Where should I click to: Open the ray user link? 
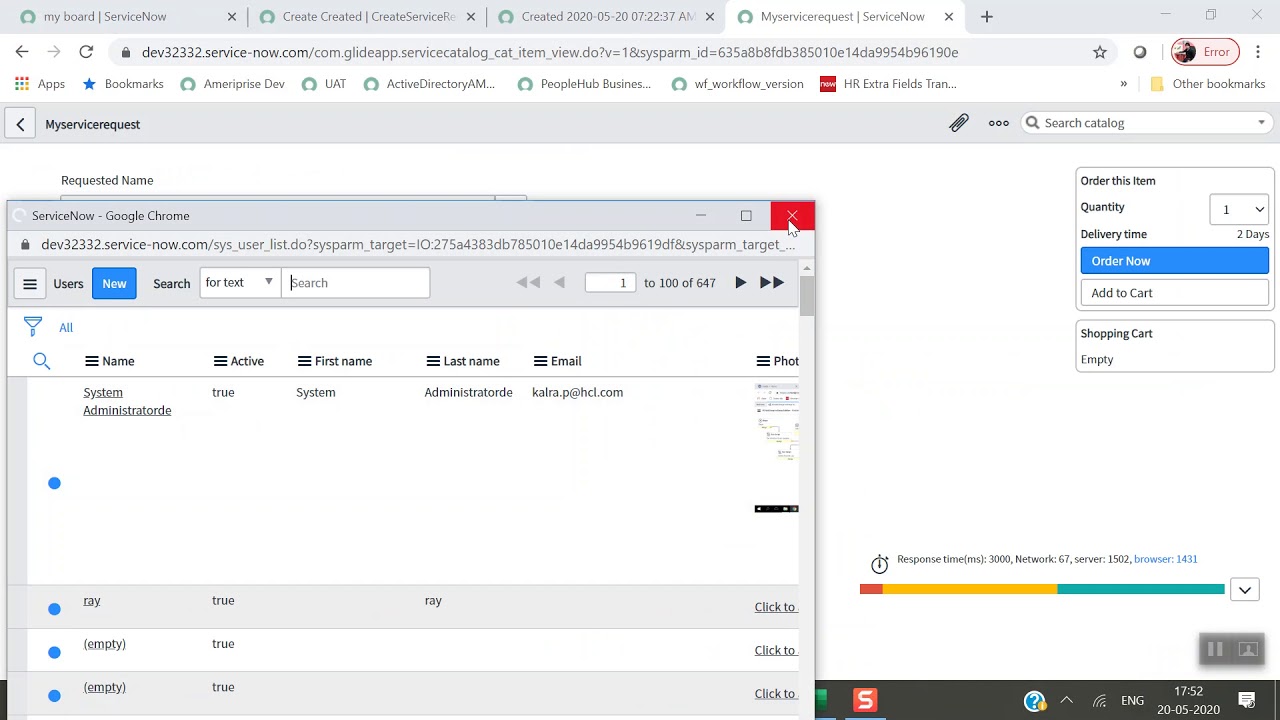pos(92,600)
